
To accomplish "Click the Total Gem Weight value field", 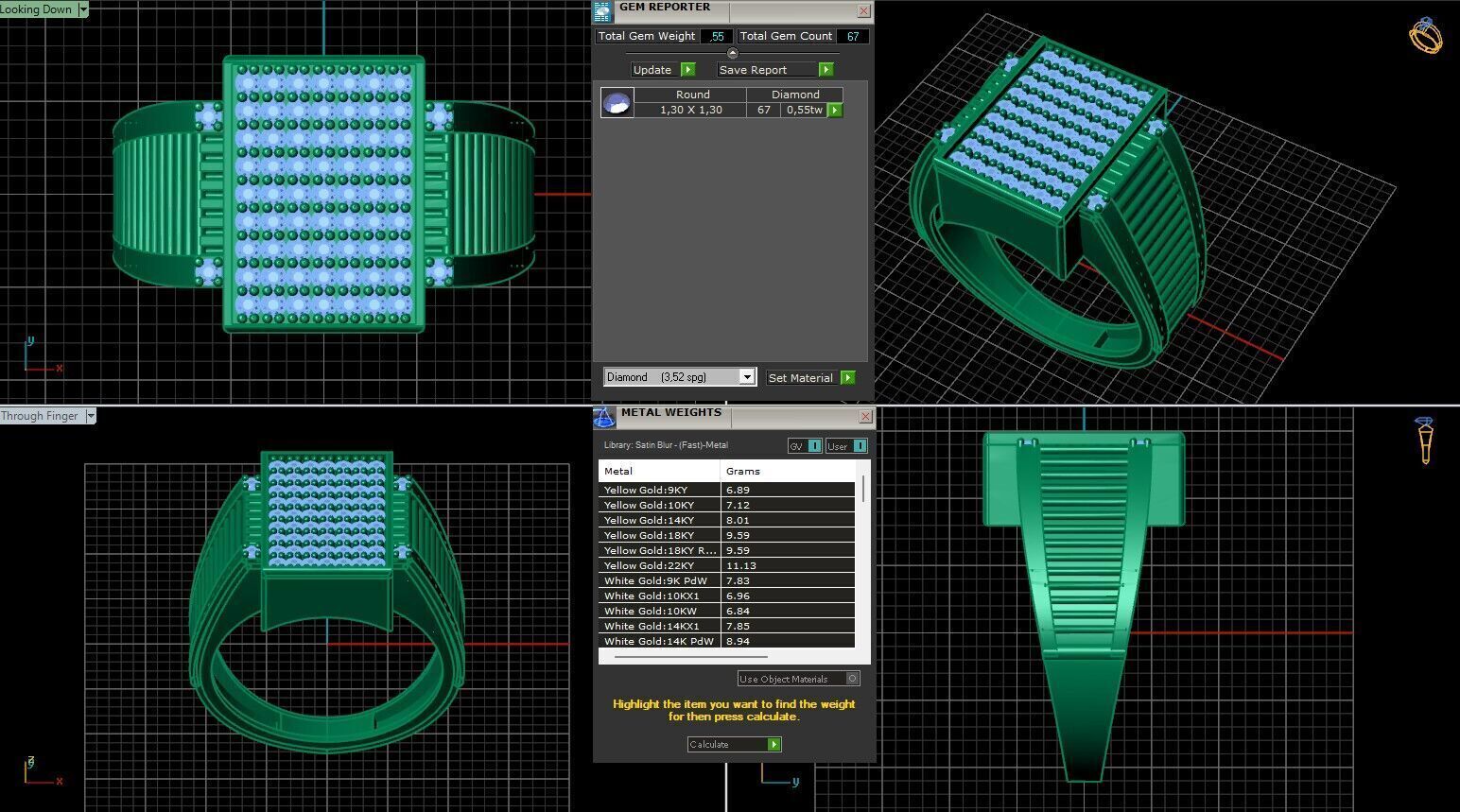I will (717, 36).
